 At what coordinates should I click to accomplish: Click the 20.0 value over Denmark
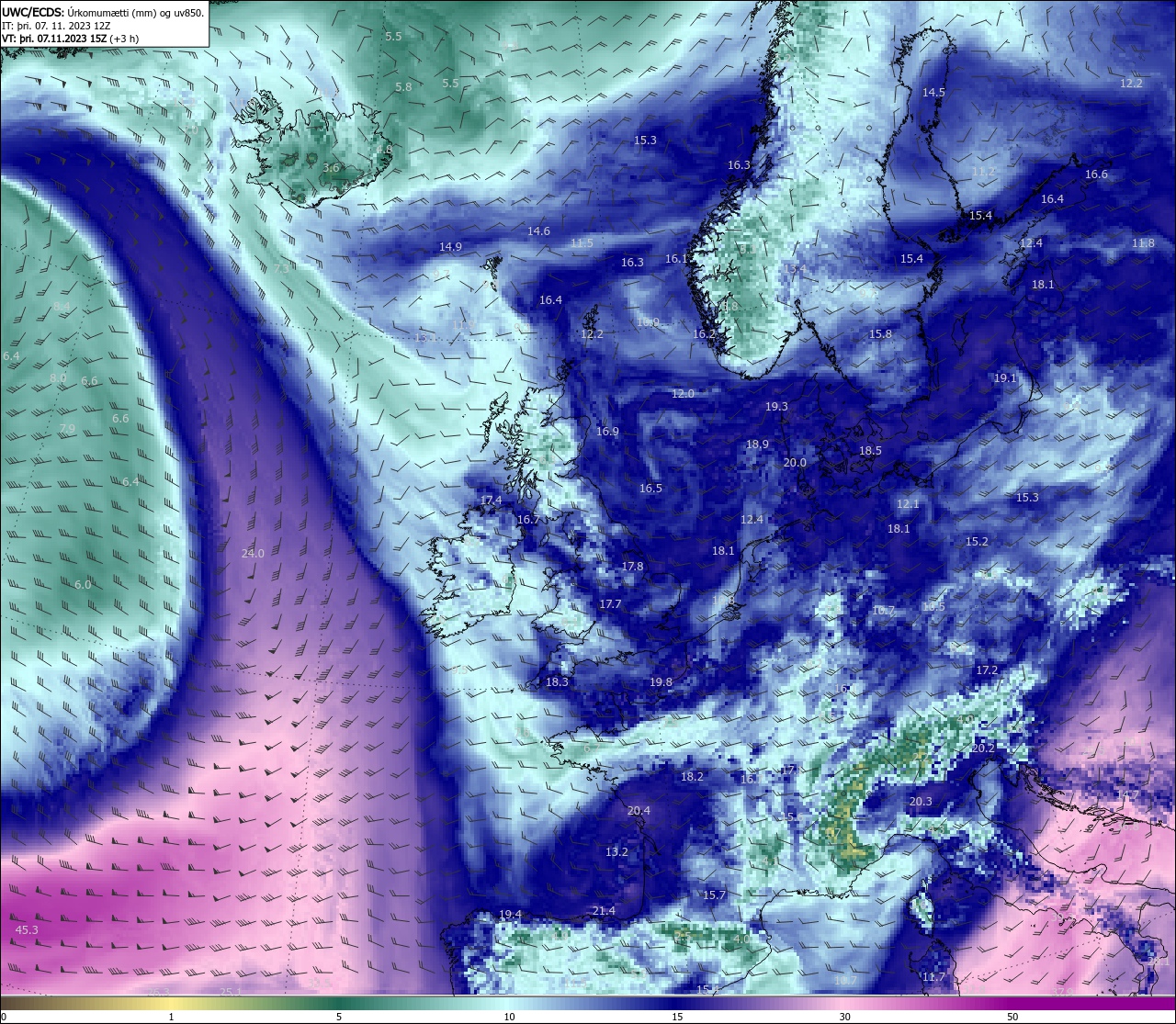[795, 462]
